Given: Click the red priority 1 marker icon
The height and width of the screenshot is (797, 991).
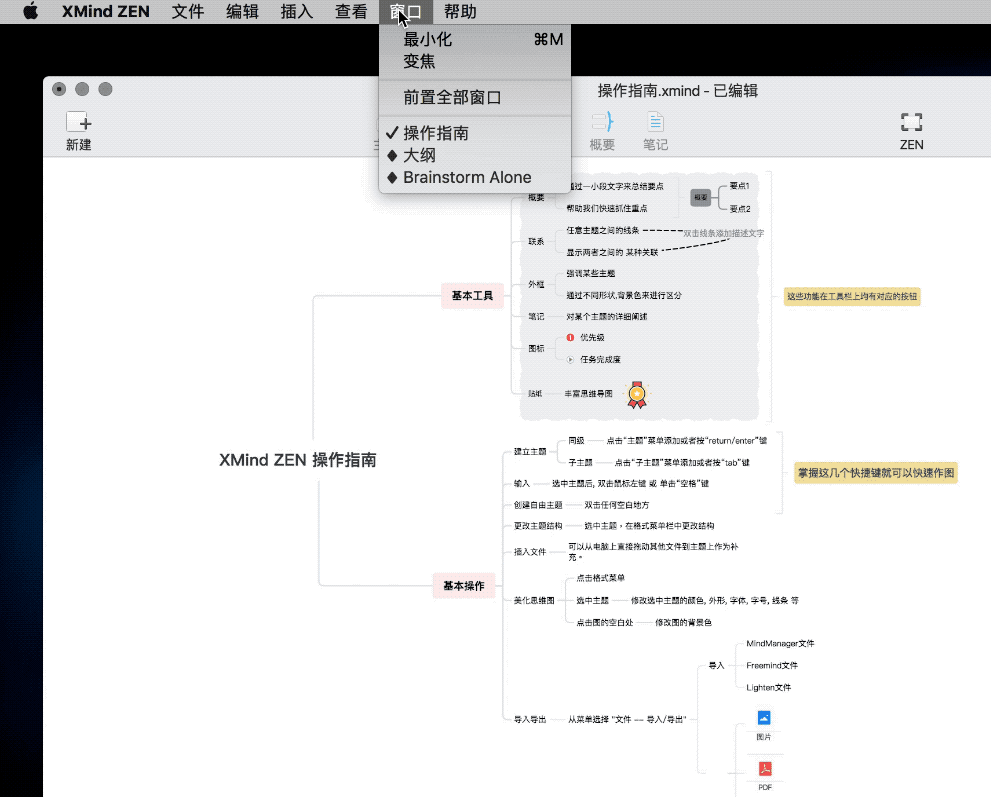Looking at the screenshot, I should click(570, 338).
